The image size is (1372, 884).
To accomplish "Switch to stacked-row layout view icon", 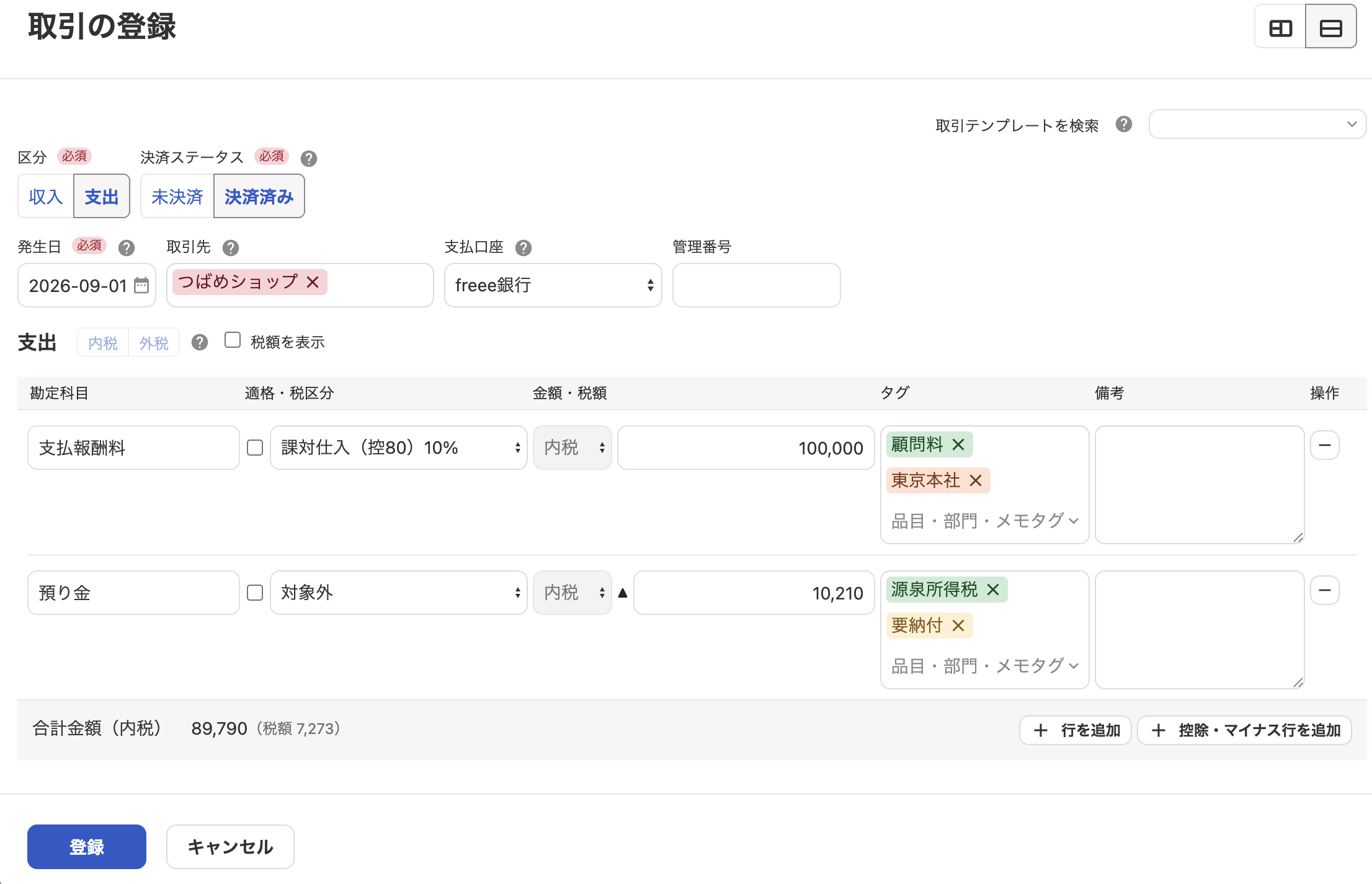I will point(1330,28).
